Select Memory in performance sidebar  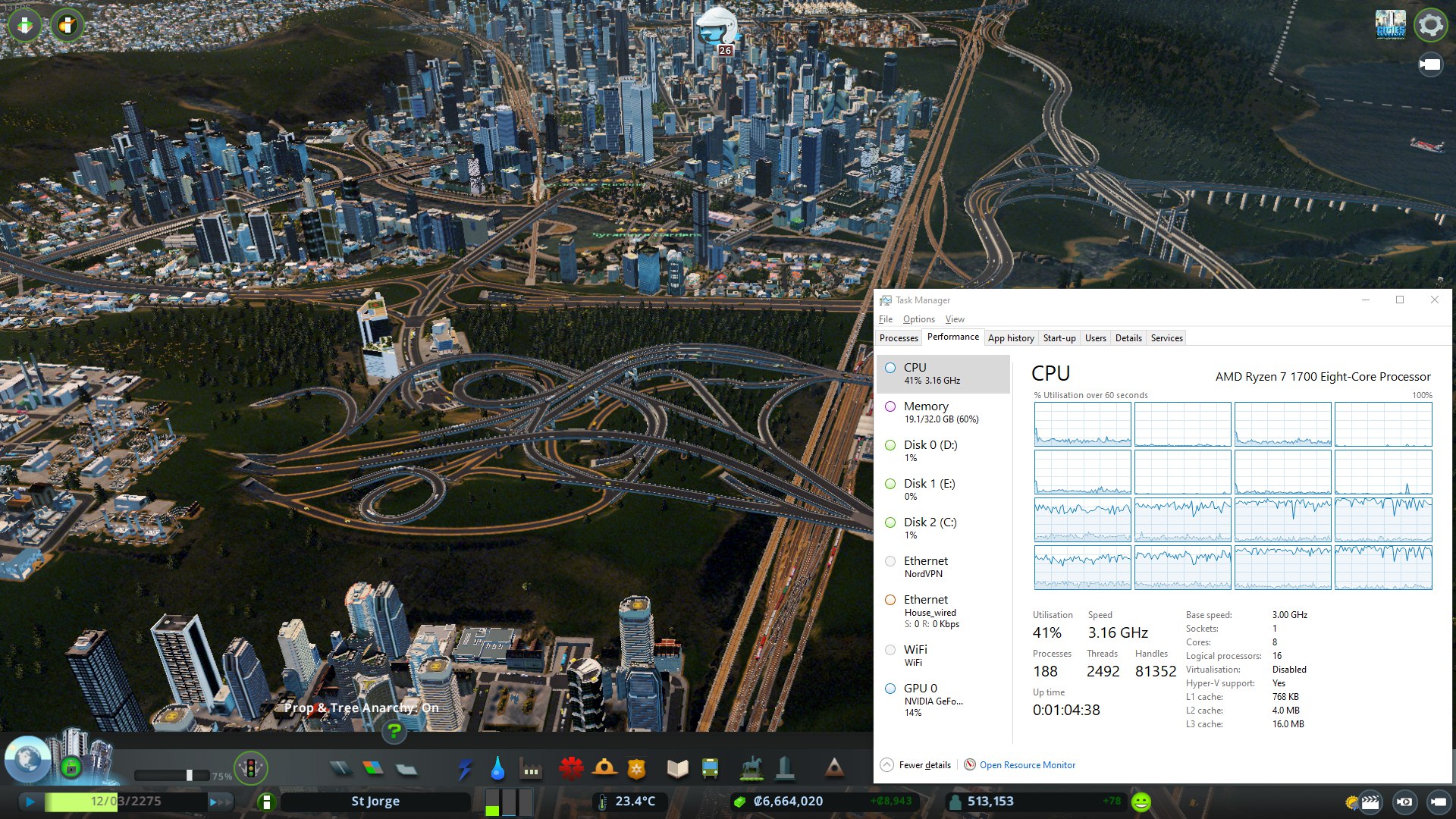pos(943,412)
